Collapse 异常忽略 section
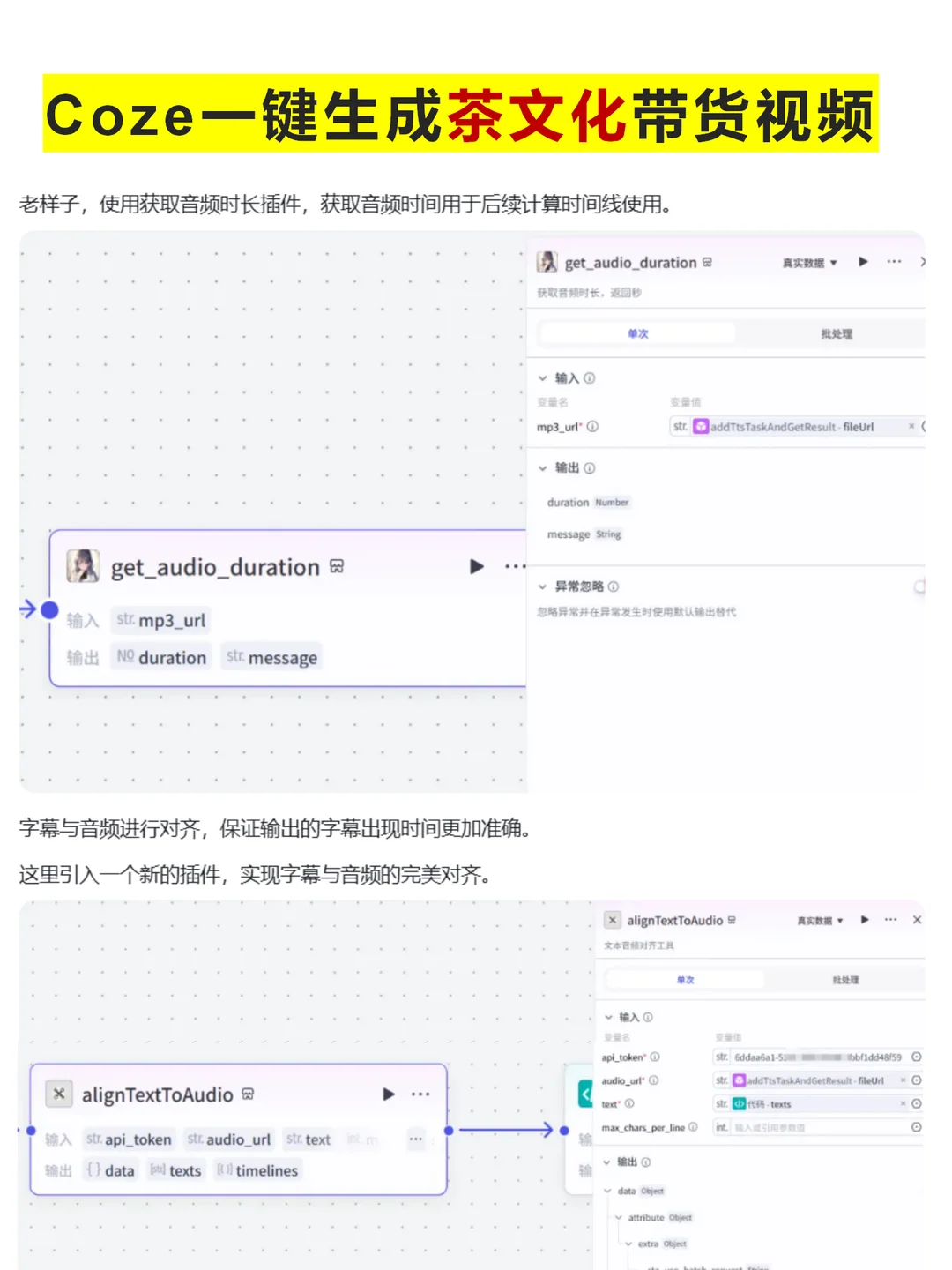Image resolution: width=952 pixels, height=1270 pixels. click(x=543, y=586)
